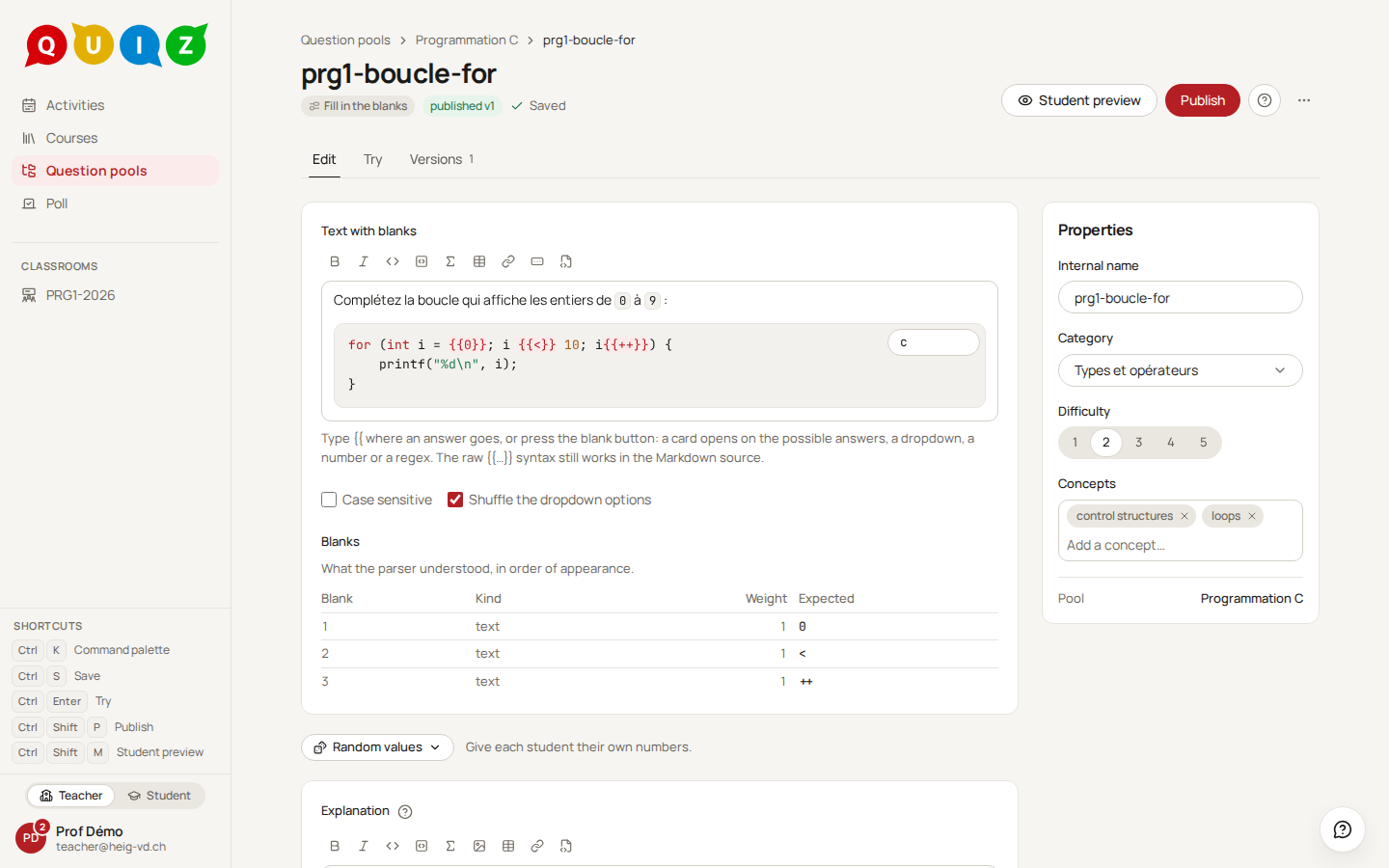
Task: Open PRG1-2026 classroom
Action: coord(115,295)
